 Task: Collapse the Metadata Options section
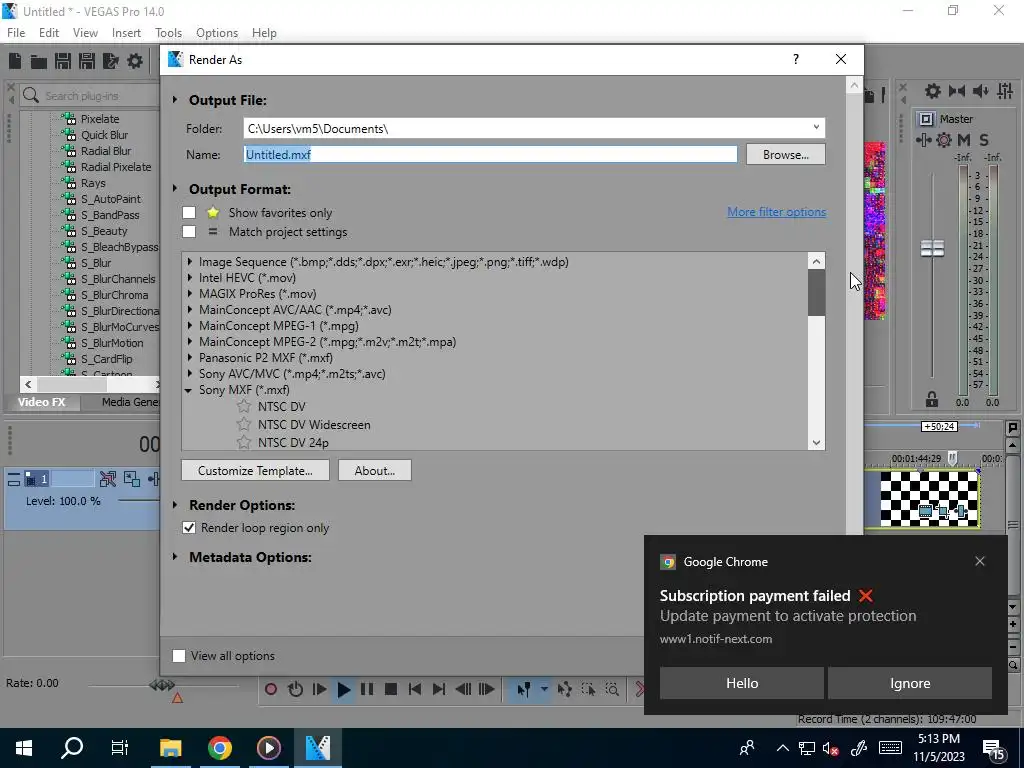[x=175, y=557]
